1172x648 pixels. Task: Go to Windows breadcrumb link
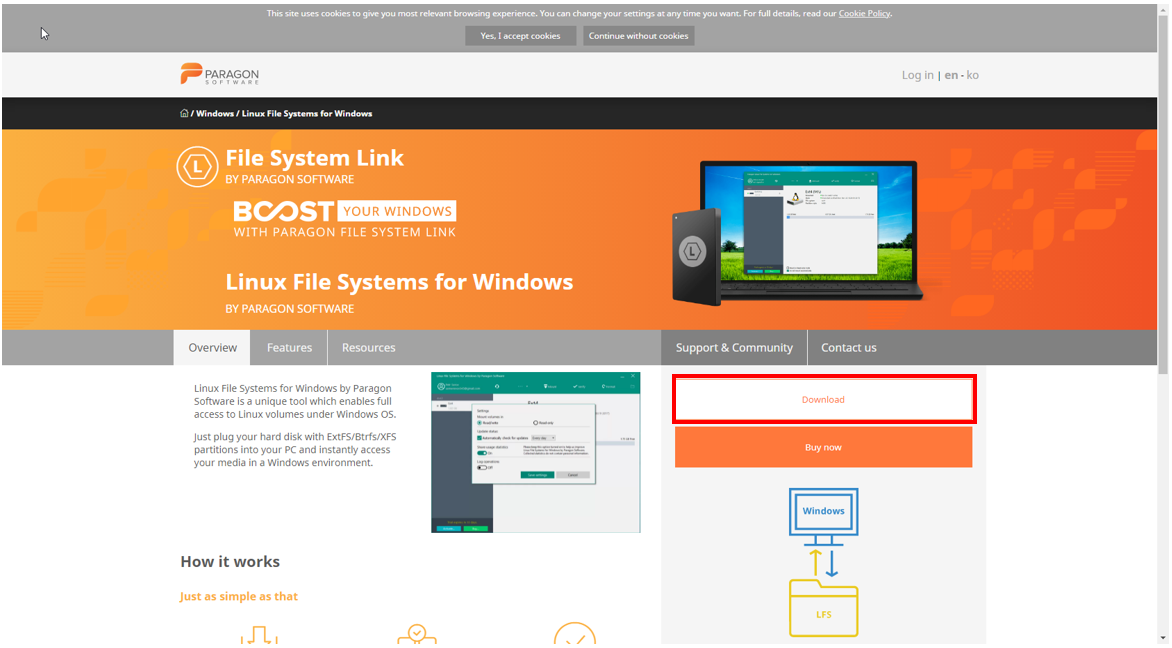215,114
